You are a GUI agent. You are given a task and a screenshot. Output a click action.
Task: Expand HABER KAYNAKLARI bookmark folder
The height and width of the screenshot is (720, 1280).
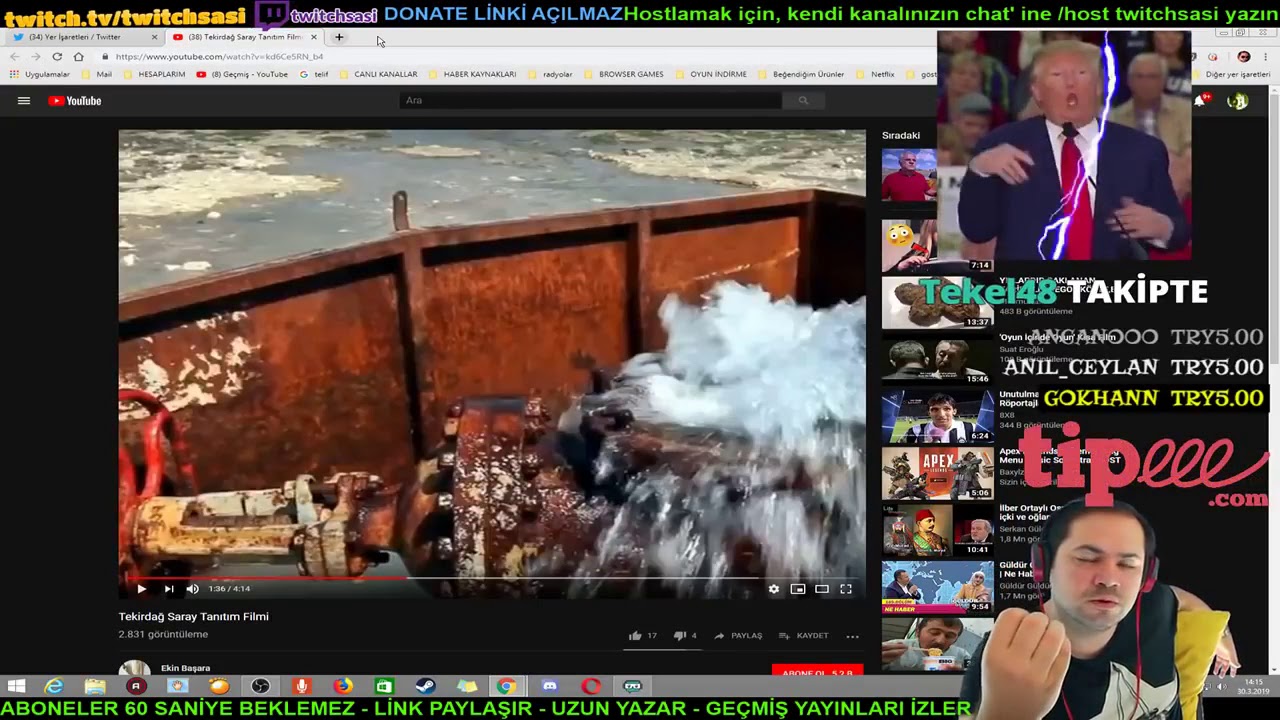click(472, 74)
